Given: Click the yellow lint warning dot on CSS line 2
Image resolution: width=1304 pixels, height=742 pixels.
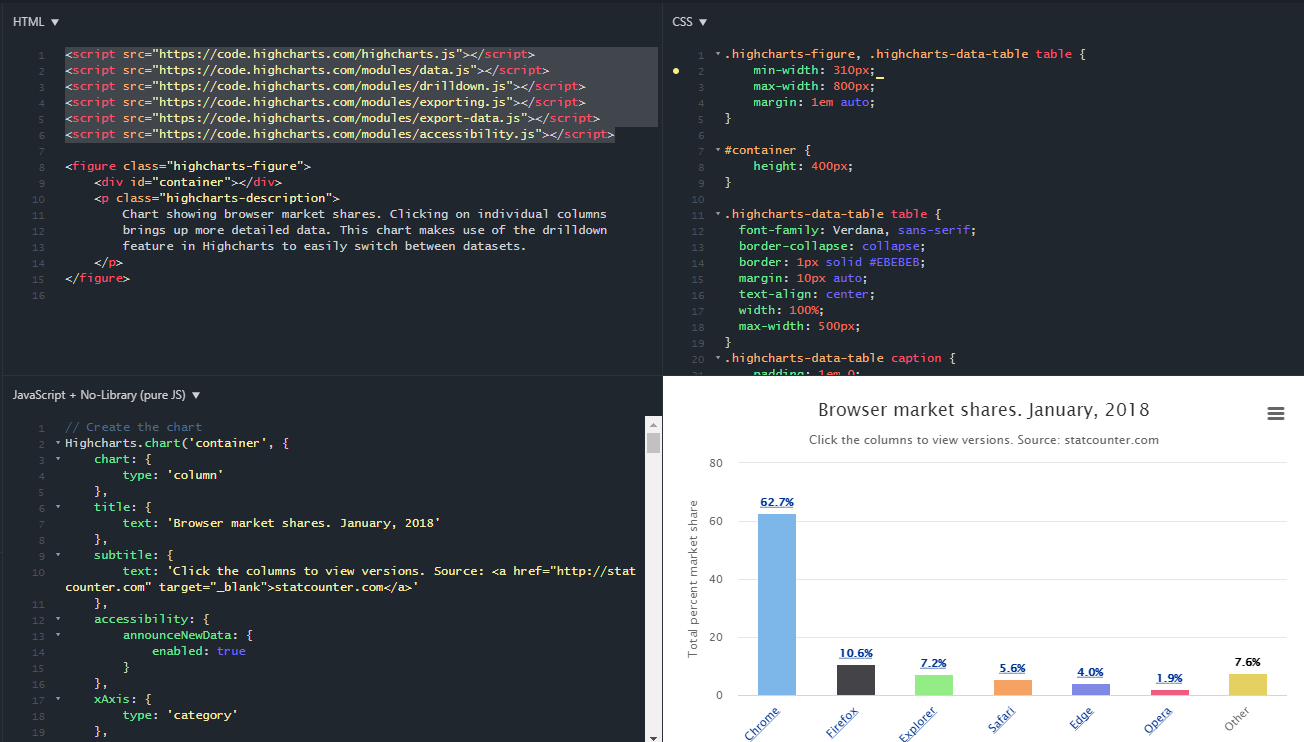Looking at the screenshot, I should [676, 71].
